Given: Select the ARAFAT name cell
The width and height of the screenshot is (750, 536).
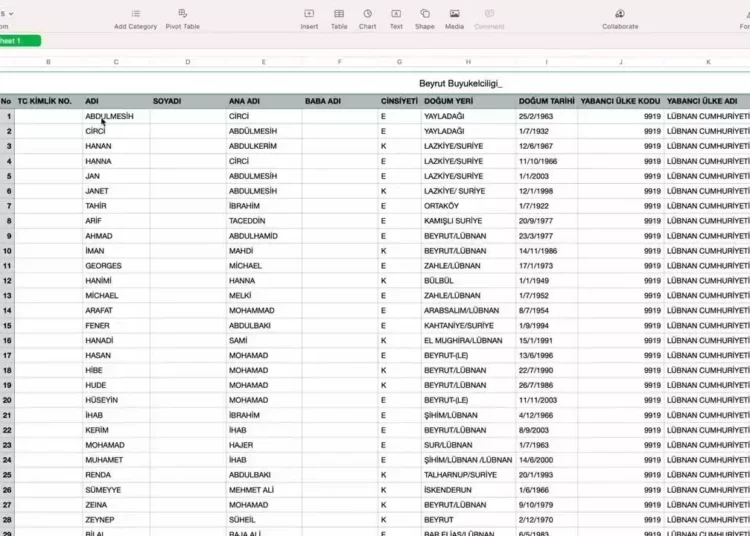Looking at the screenshot, I should [x=116, y=310].
